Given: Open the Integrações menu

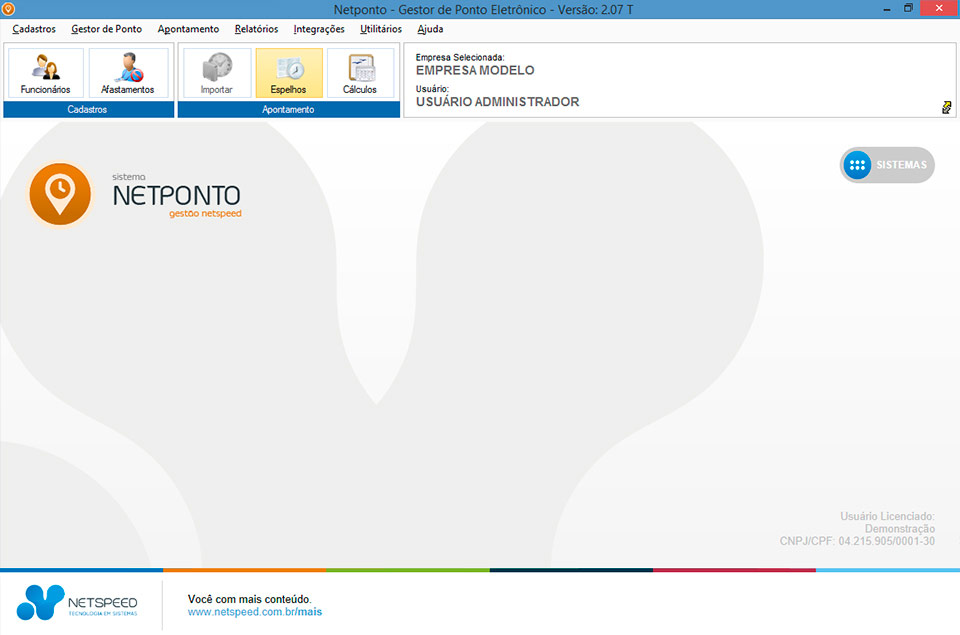Looking at the screenshot, I should point(319,29).
